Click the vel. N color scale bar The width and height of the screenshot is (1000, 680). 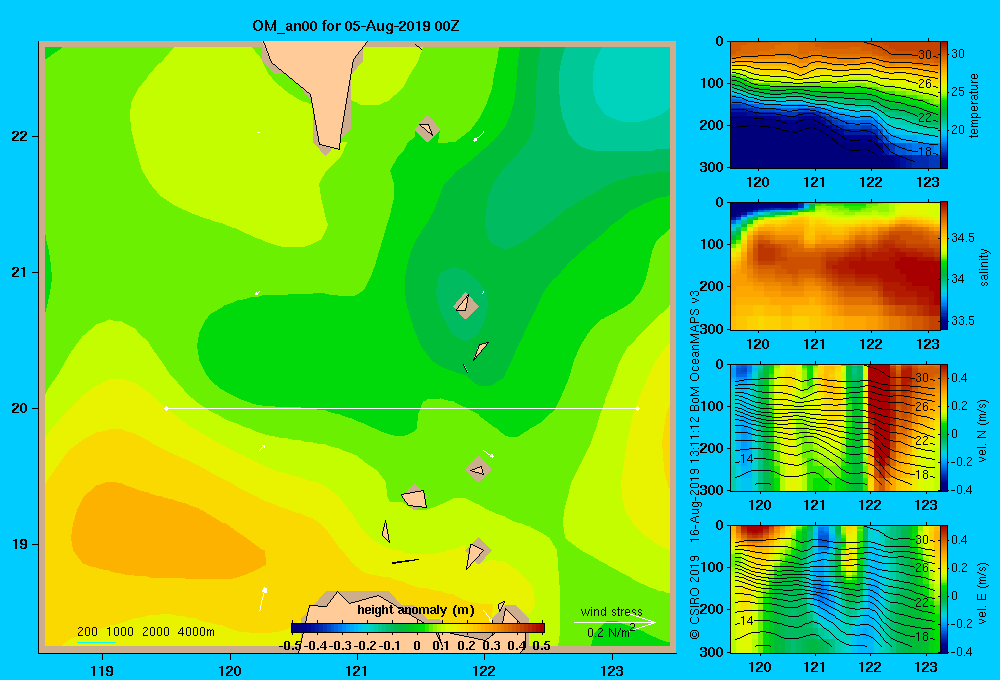click(944, 427)
